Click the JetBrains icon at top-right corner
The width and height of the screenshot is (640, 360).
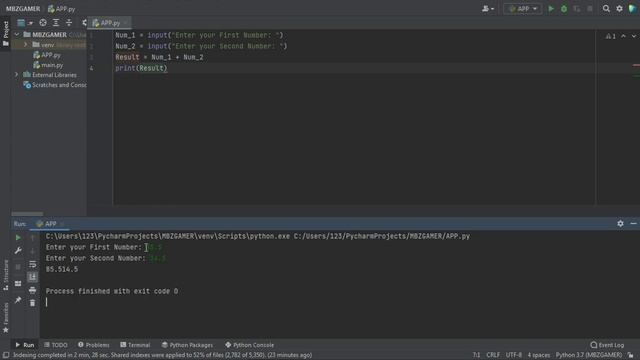633,9
